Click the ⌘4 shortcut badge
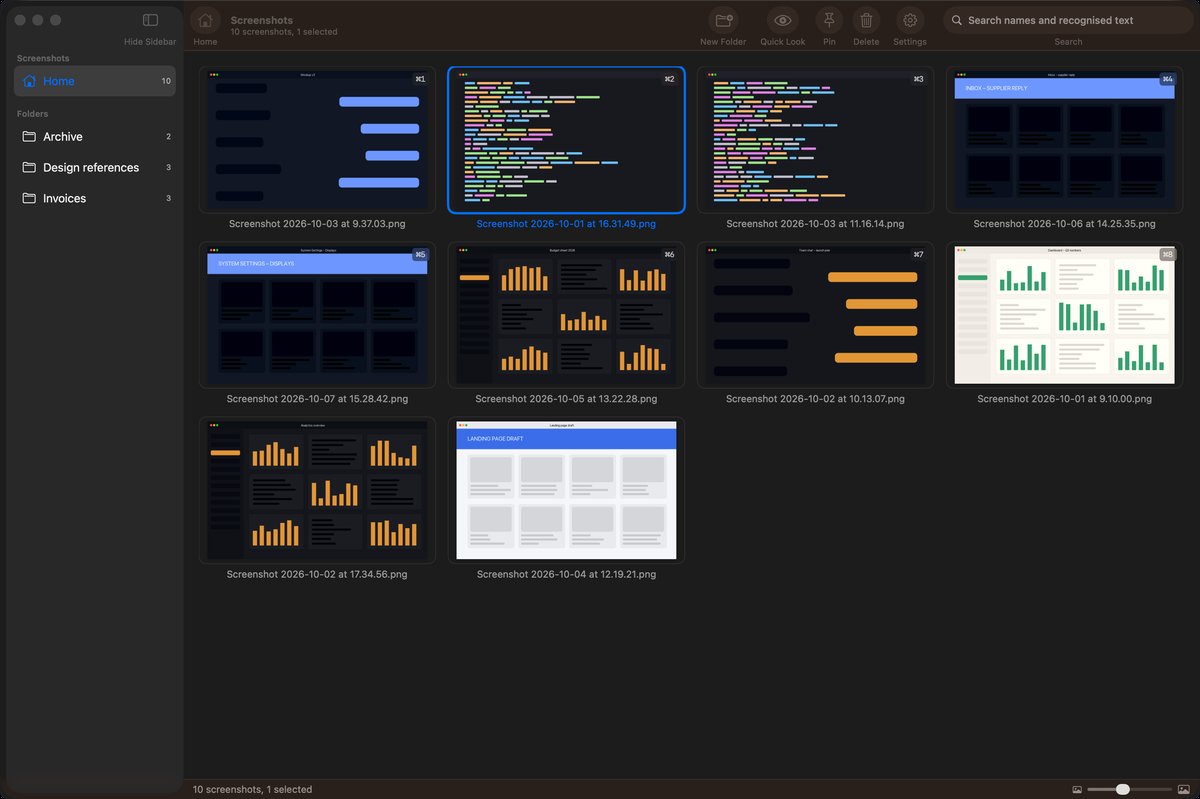Image resolution: width=1200 pixels, height=799 pixels. [x=1167, y=79]
